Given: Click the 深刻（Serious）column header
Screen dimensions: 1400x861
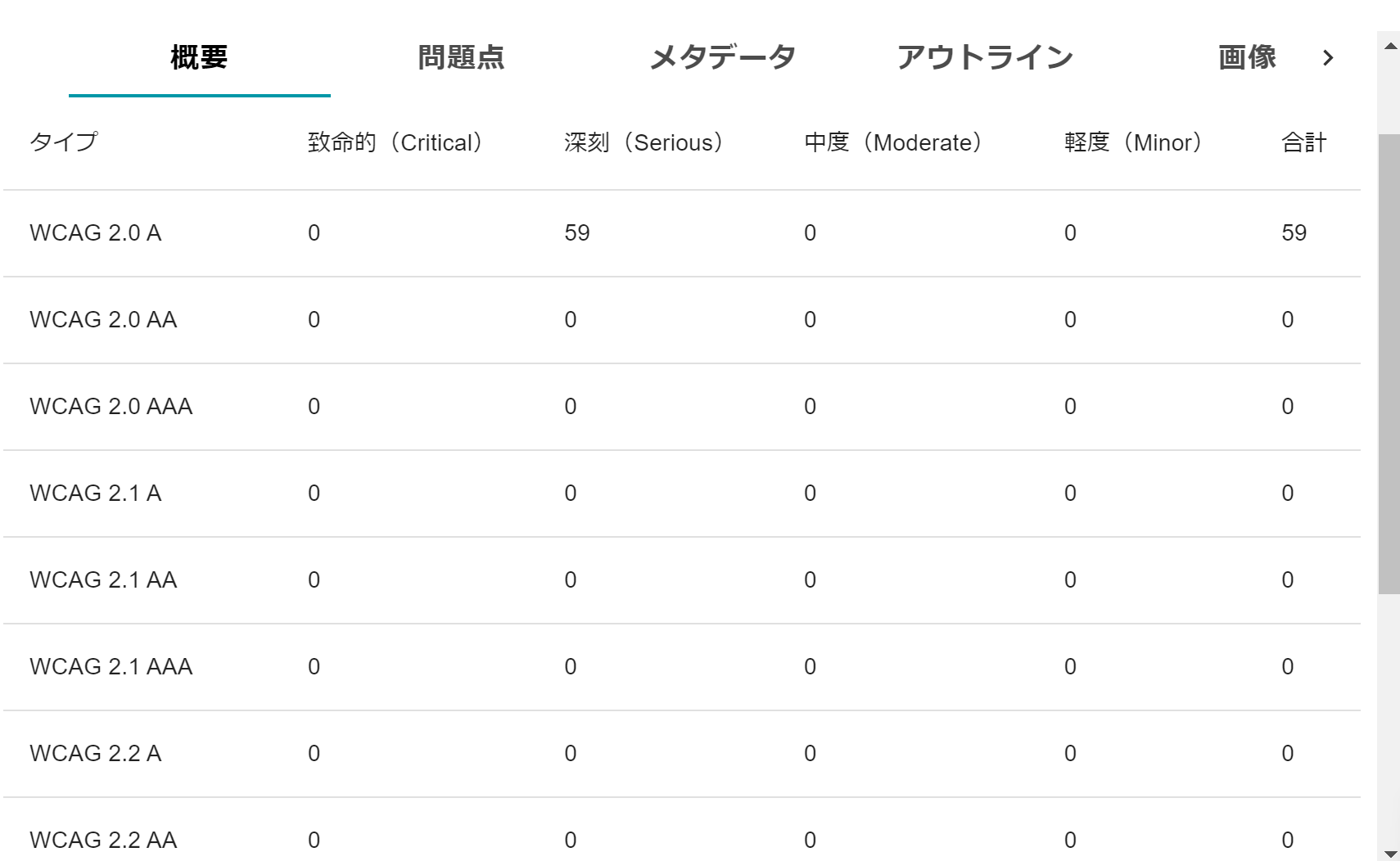Looking at the screenshot, I should click(644, 142).
